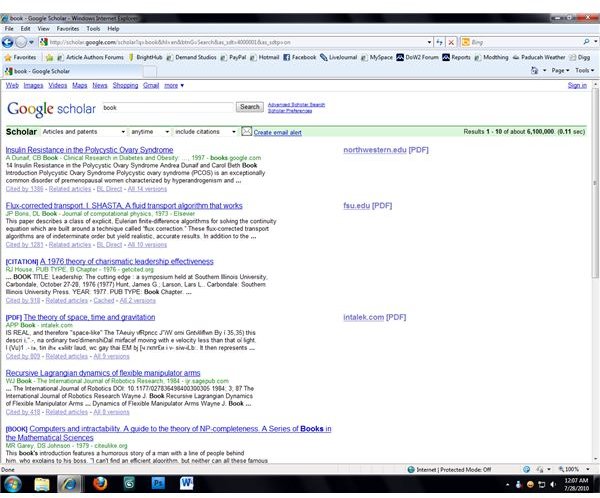Click the red Stop loading icon
The height and width of the screenshot is (498, 600).
click(451, 42)
